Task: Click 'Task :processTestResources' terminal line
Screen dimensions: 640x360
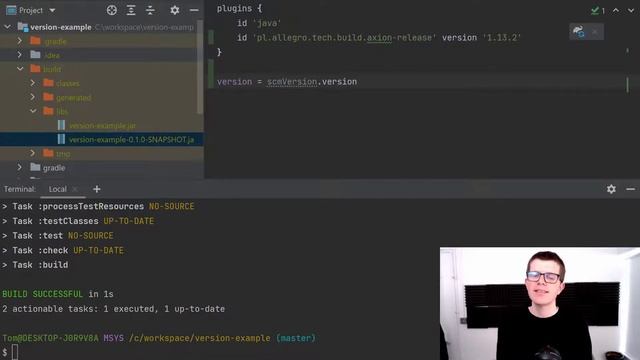Action: [98, 206]
